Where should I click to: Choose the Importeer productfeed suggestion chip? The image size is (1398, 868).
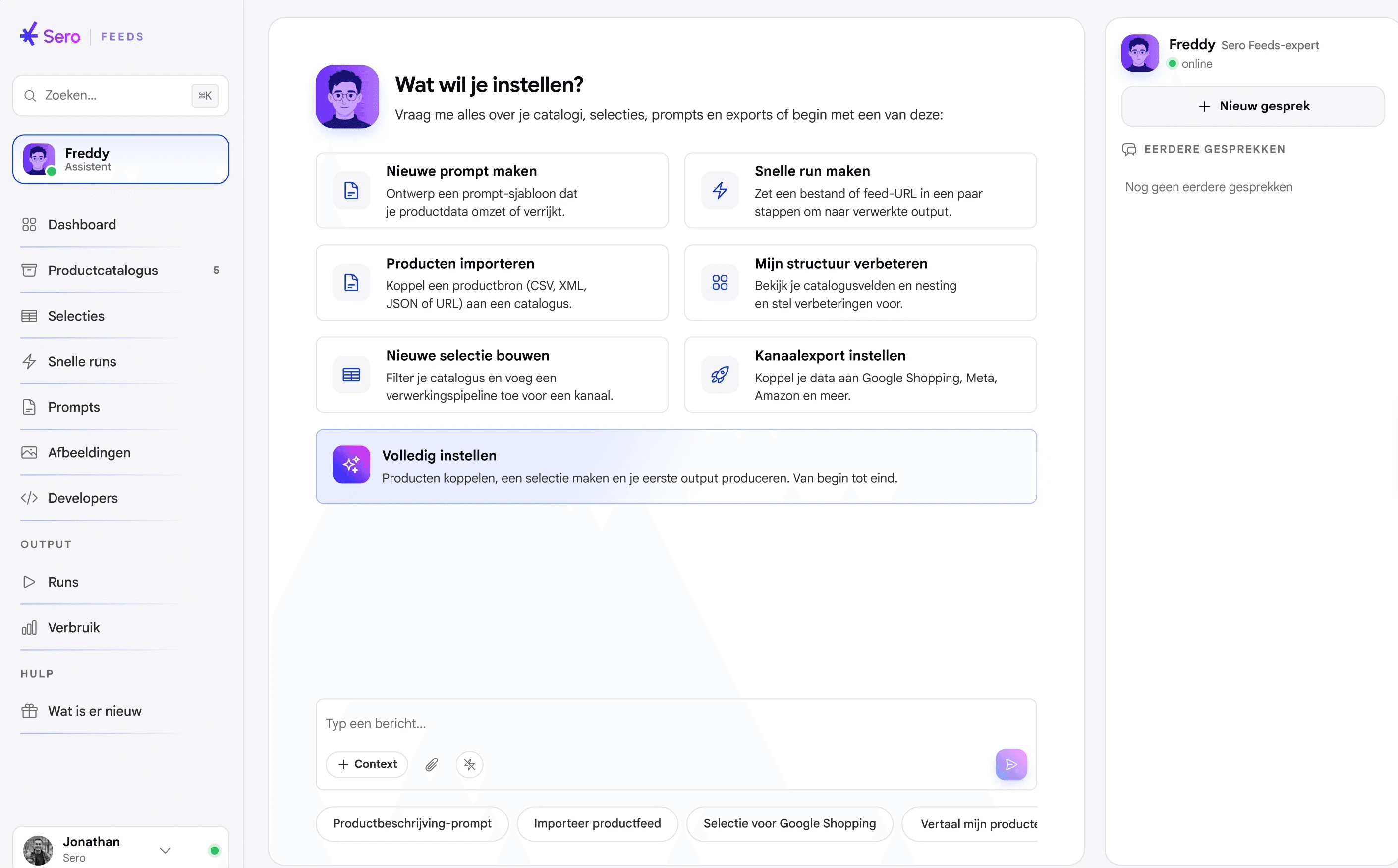pyautogui.click(x=597, y=823)
